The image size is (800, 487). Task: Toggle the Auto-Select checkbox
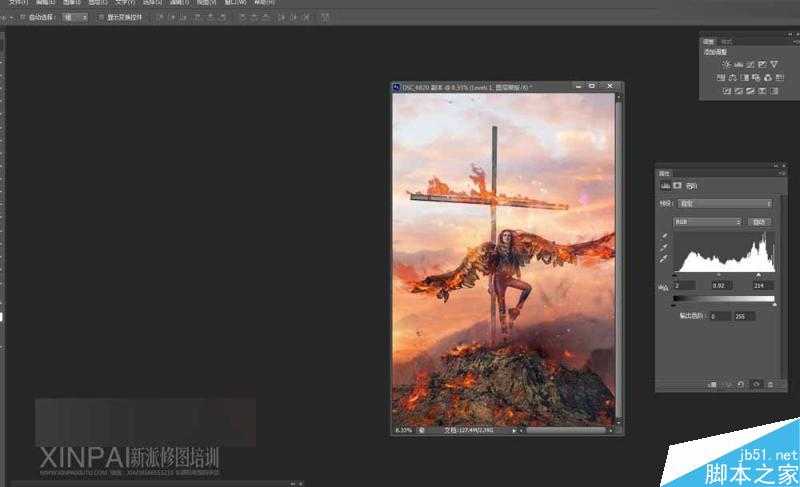(22, 17)
